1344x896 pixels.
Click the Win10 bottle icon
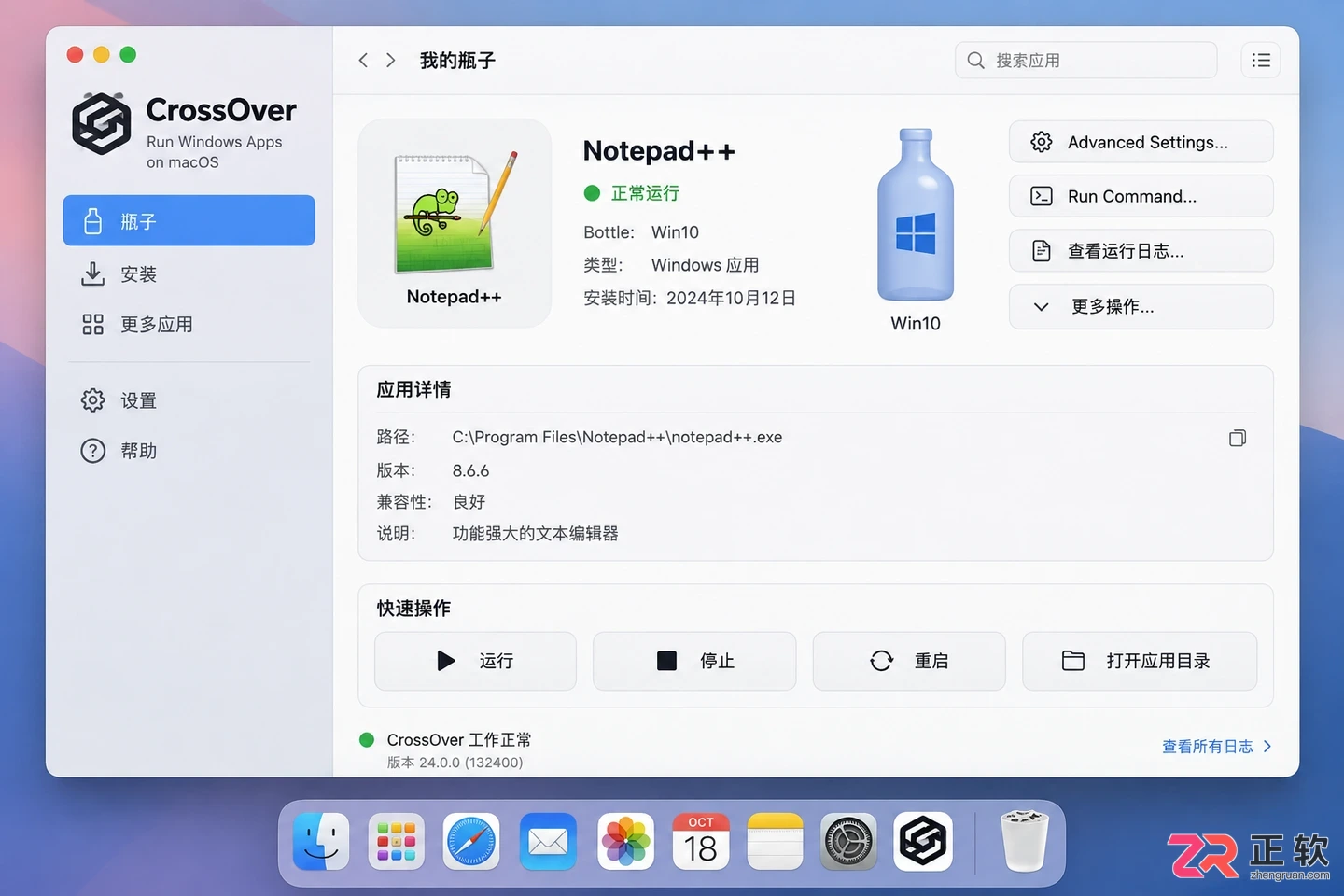tap(916, 216)
